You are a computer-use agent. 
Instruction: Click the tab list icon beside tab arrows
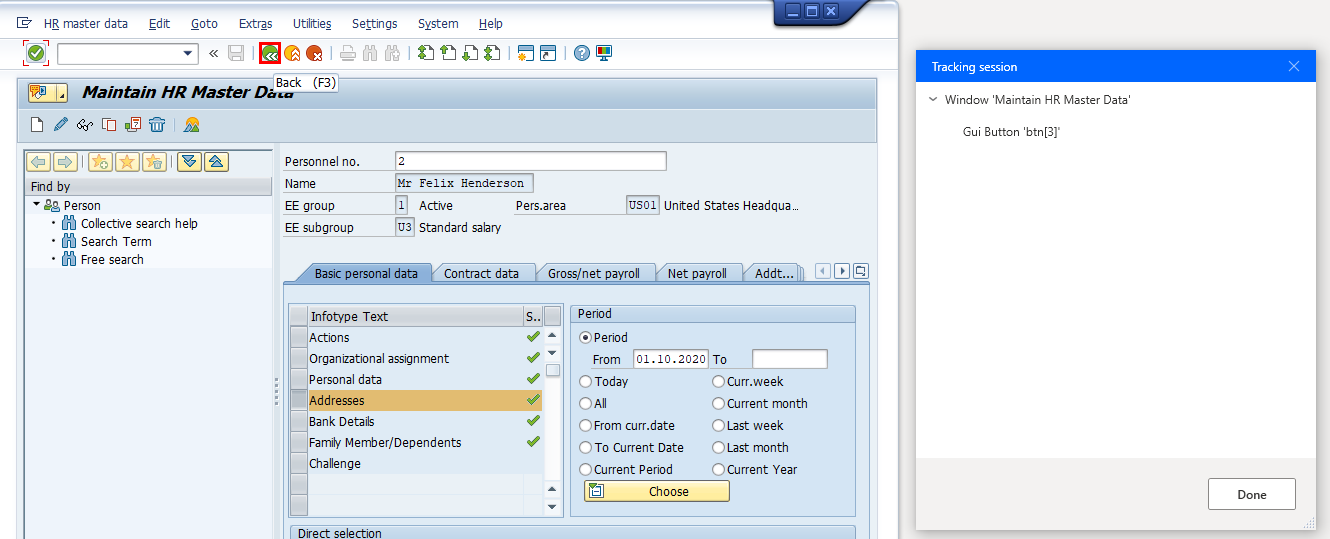pyautogui.click(x=861, y=271)
